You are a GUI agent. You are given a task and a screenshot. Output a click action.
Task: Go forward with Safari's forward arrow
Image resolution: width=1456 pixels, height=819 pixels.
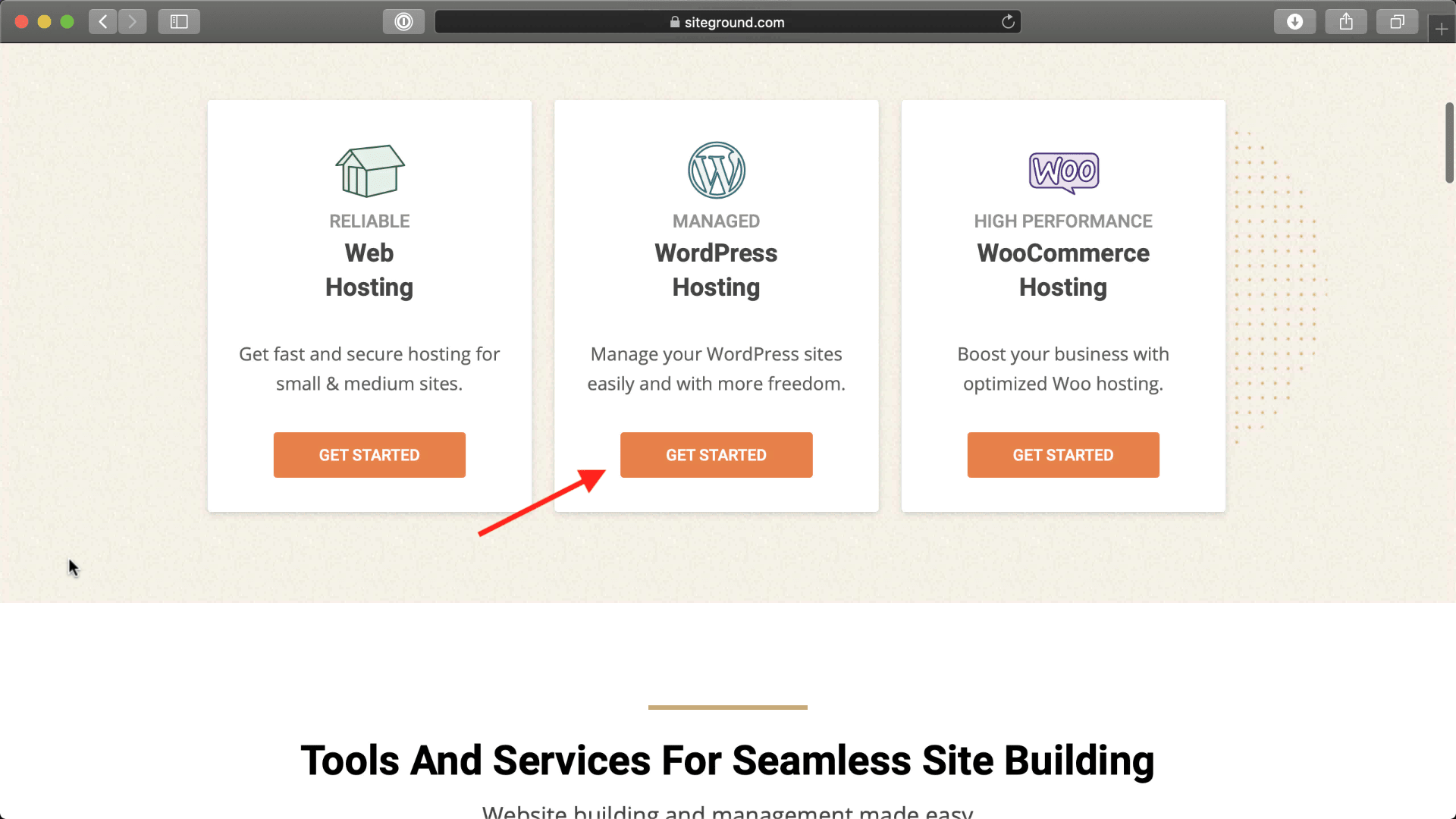tap(133, 21)
